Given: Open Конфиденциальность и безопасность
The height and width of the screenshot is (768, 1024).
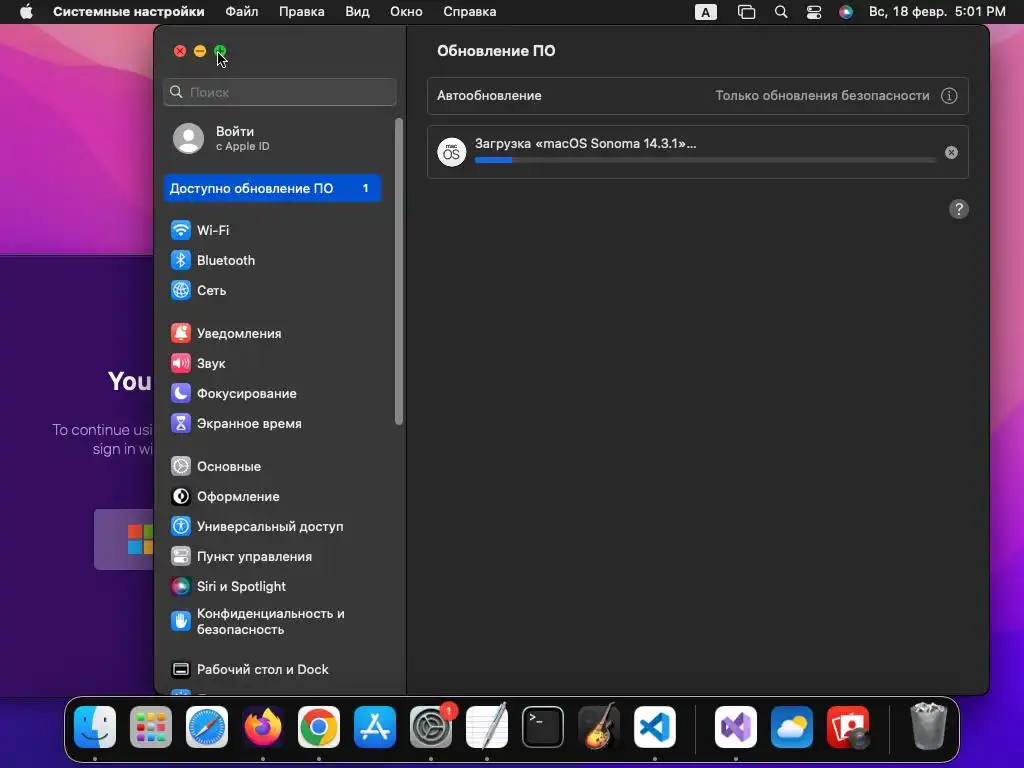Looking at the screenshot, I should [272, 621].
